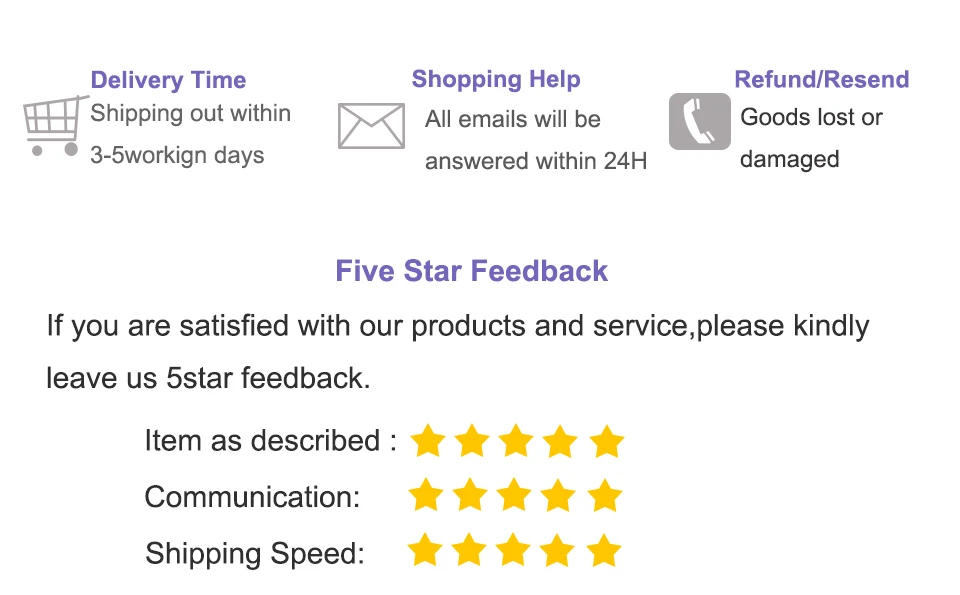Click the 'Goods lost or' text
Image resolution: width=960 pixels, height=595 pixels.
(811, 117)
